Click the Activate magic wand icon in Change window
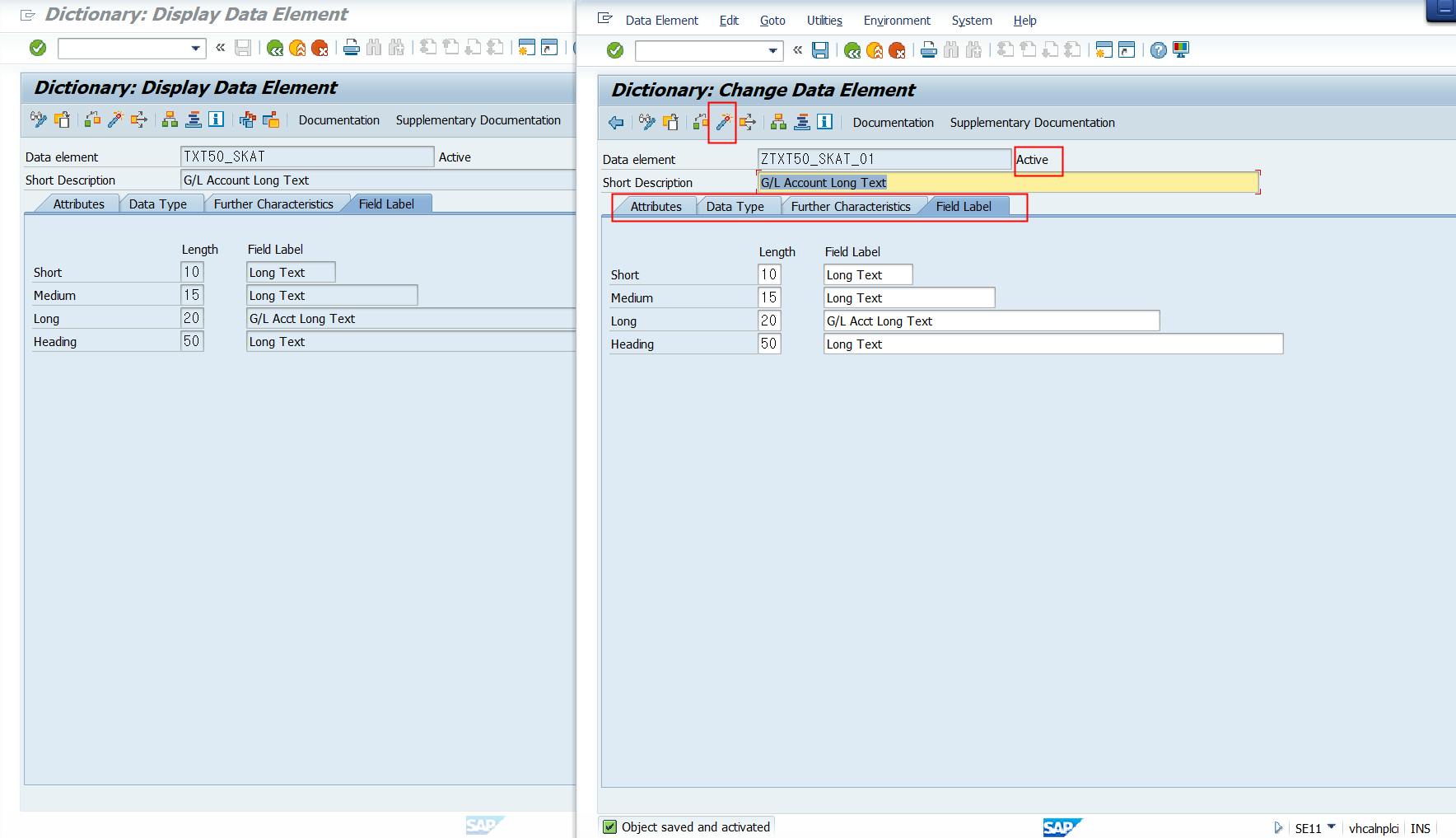The image size is (1456, 838). [723, 123]
